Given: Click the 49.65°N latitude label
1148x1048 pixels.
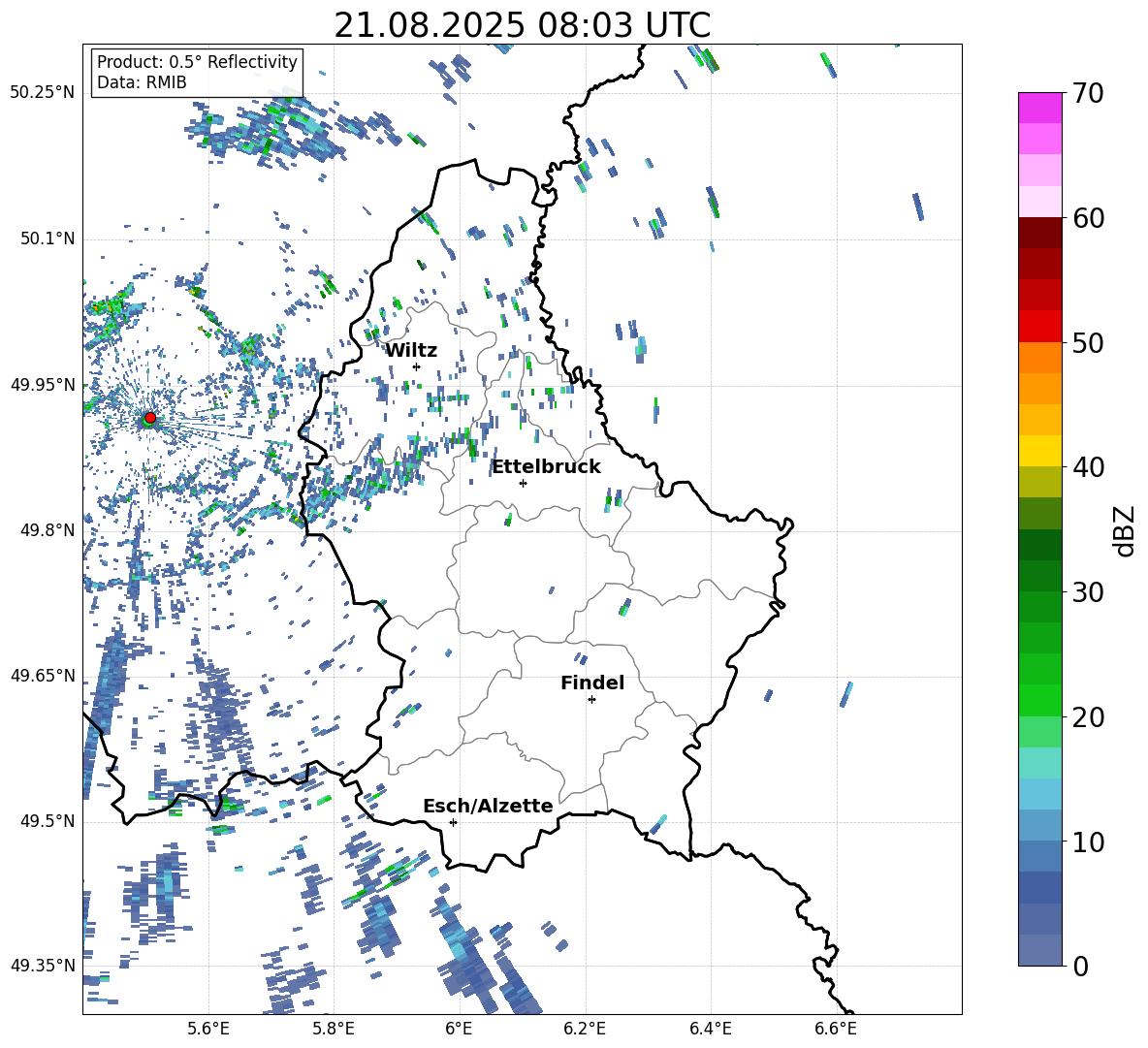Looking at the screenshot, I should [x=43, y=676].
